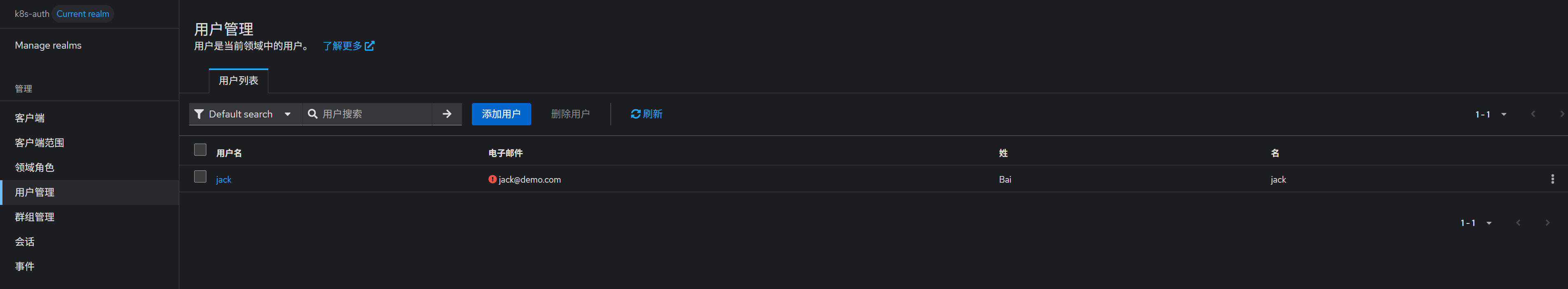Image resolution: width=1568 pixels, height=289 pixels.
Task: Click the filter funnel icon
Action: 199,114
